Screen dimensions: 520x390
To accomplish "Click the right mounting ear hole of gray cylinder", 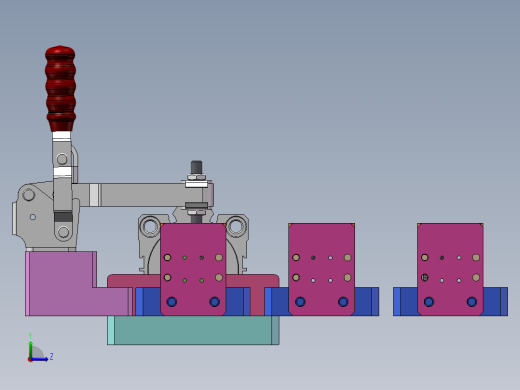I will point(236,227).
